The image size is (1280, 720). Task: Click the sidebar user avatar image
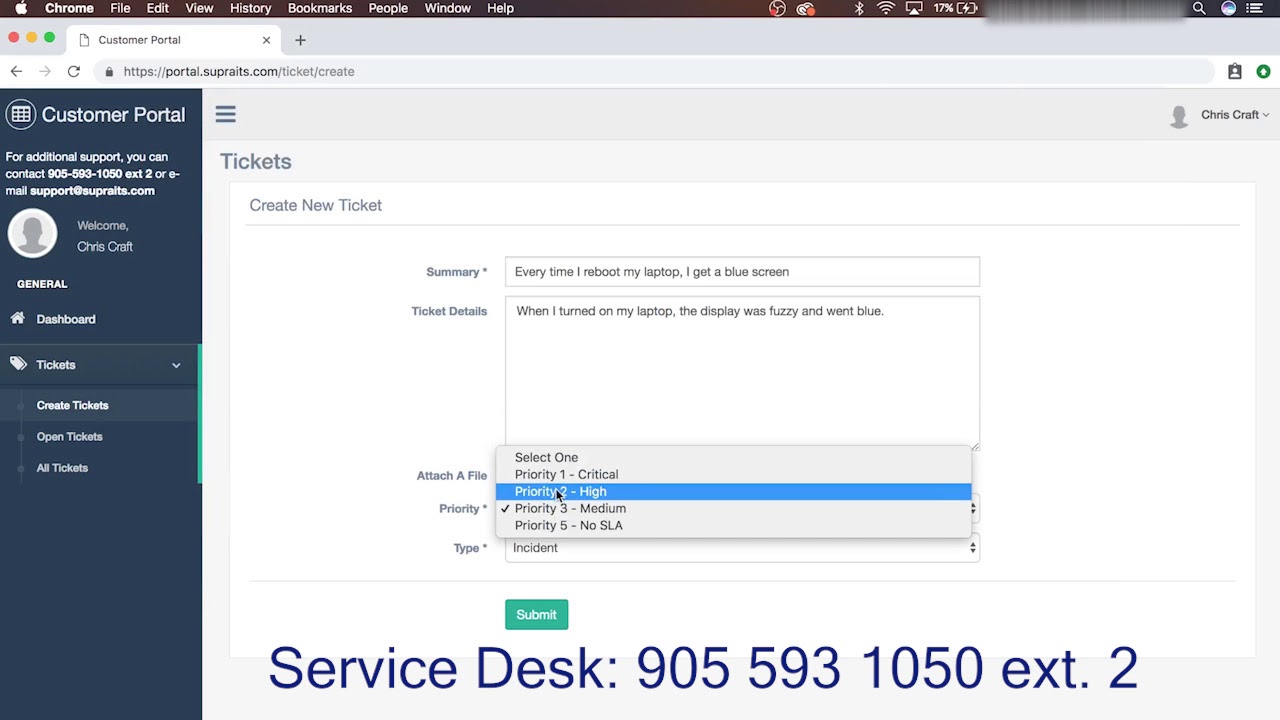[33, 233]
